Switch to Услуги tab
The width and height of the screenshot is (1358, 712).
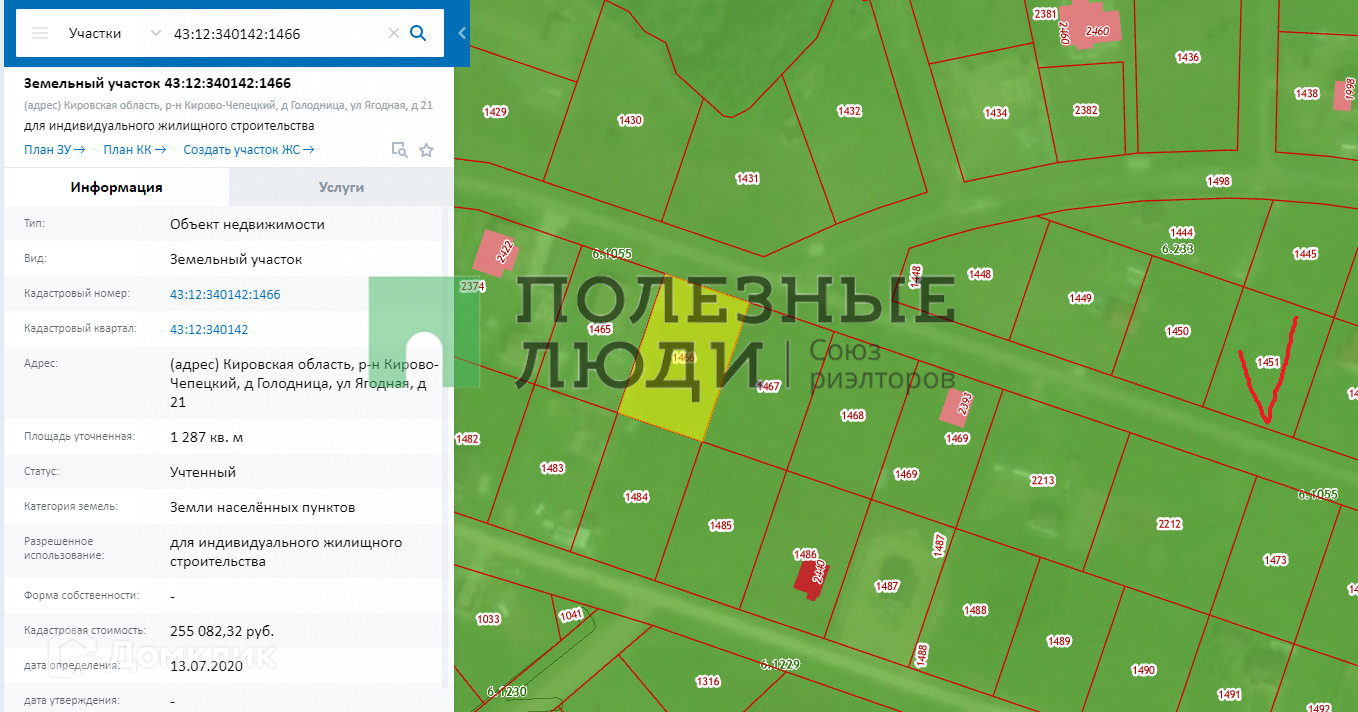click(x=341, y=187)
